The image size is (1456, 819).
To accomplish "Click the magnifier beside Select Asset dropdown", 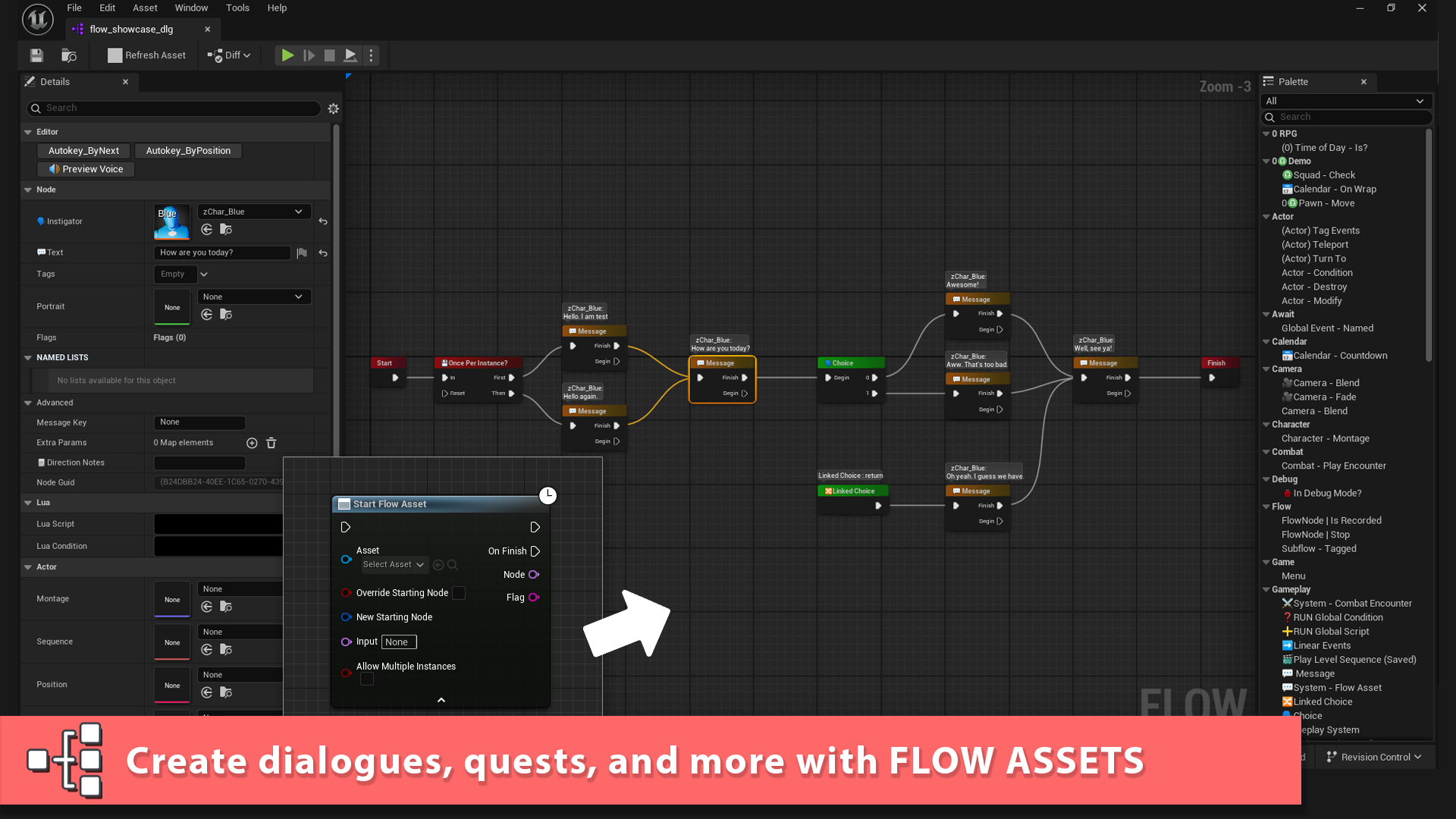I will coord(453,565).
